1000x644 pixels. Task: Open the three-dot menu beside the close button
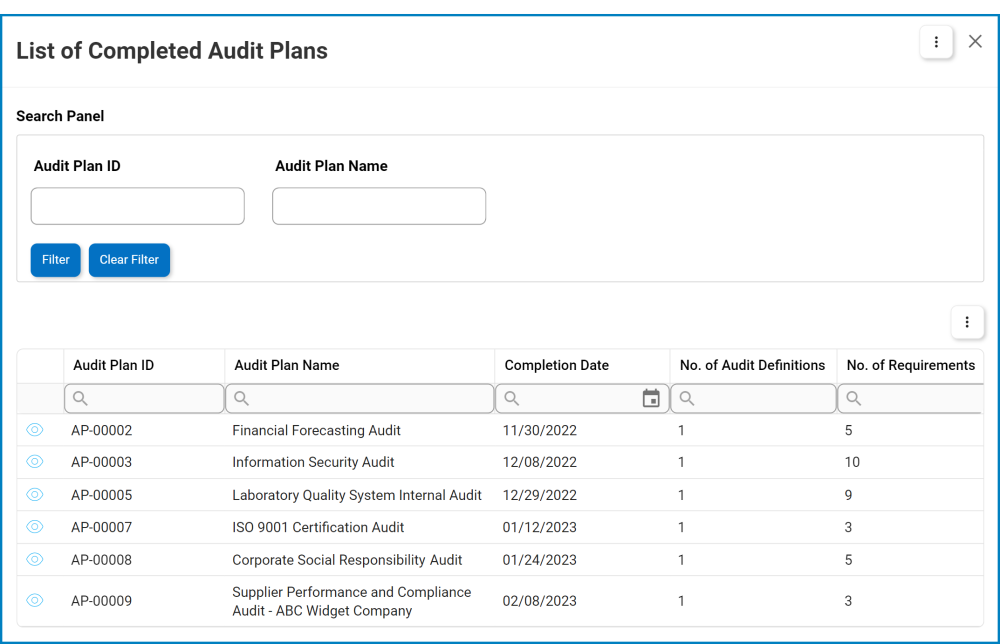click(x=936, y=42)
